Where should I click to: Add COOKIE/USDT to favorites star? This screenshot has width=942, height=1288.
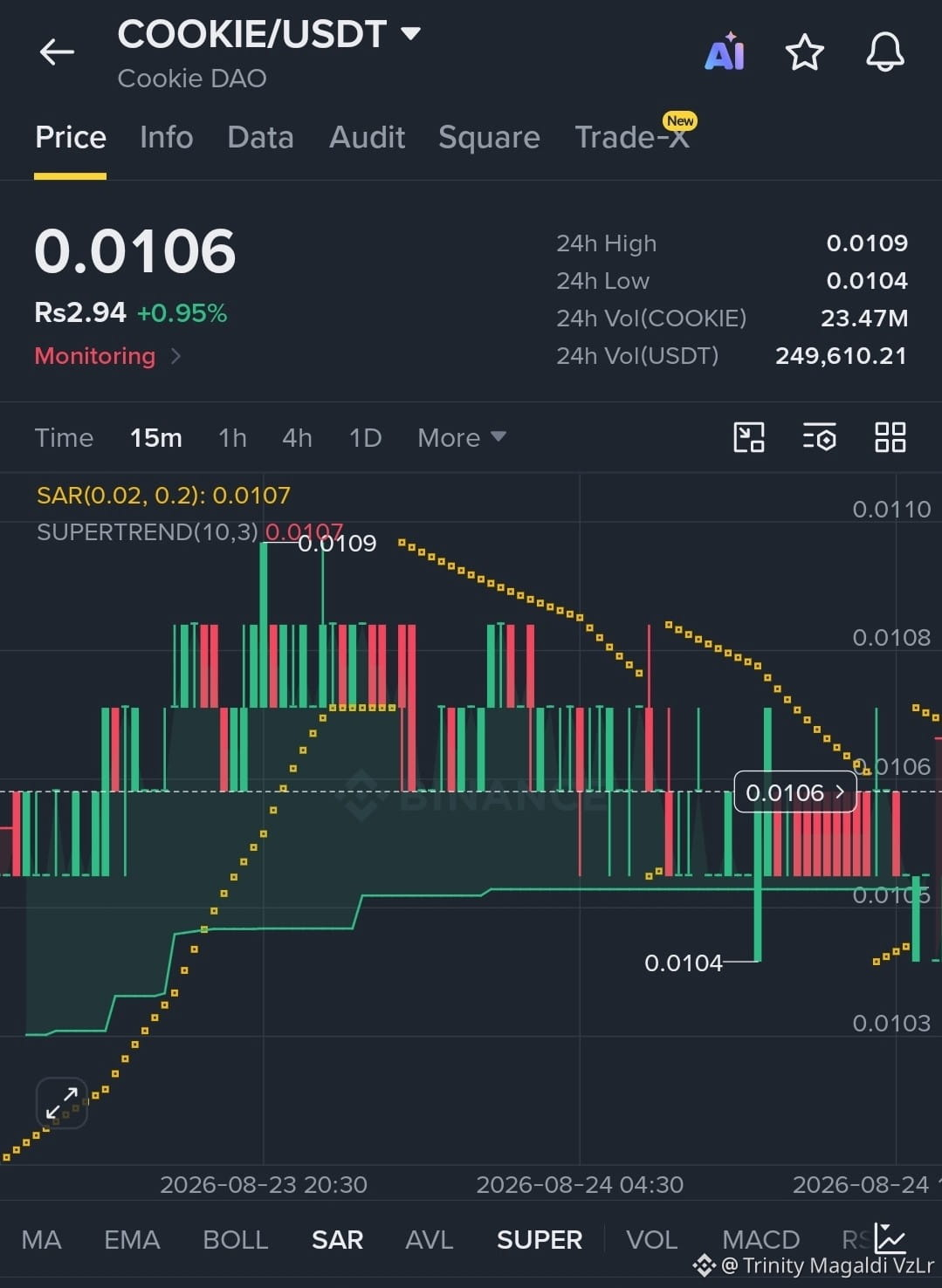coord(804,52)
